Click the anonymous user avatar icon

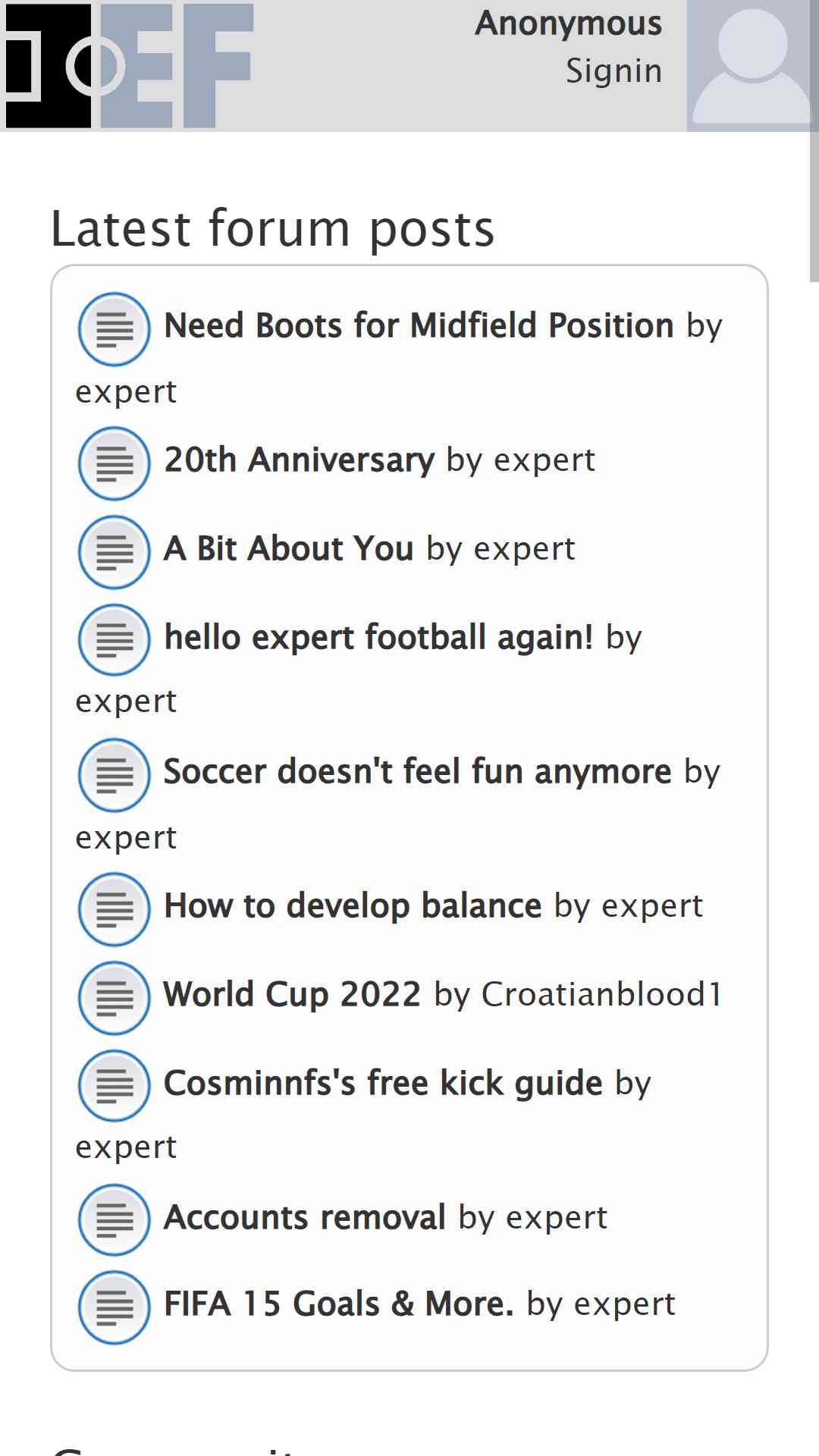click(x=752, y=66)
